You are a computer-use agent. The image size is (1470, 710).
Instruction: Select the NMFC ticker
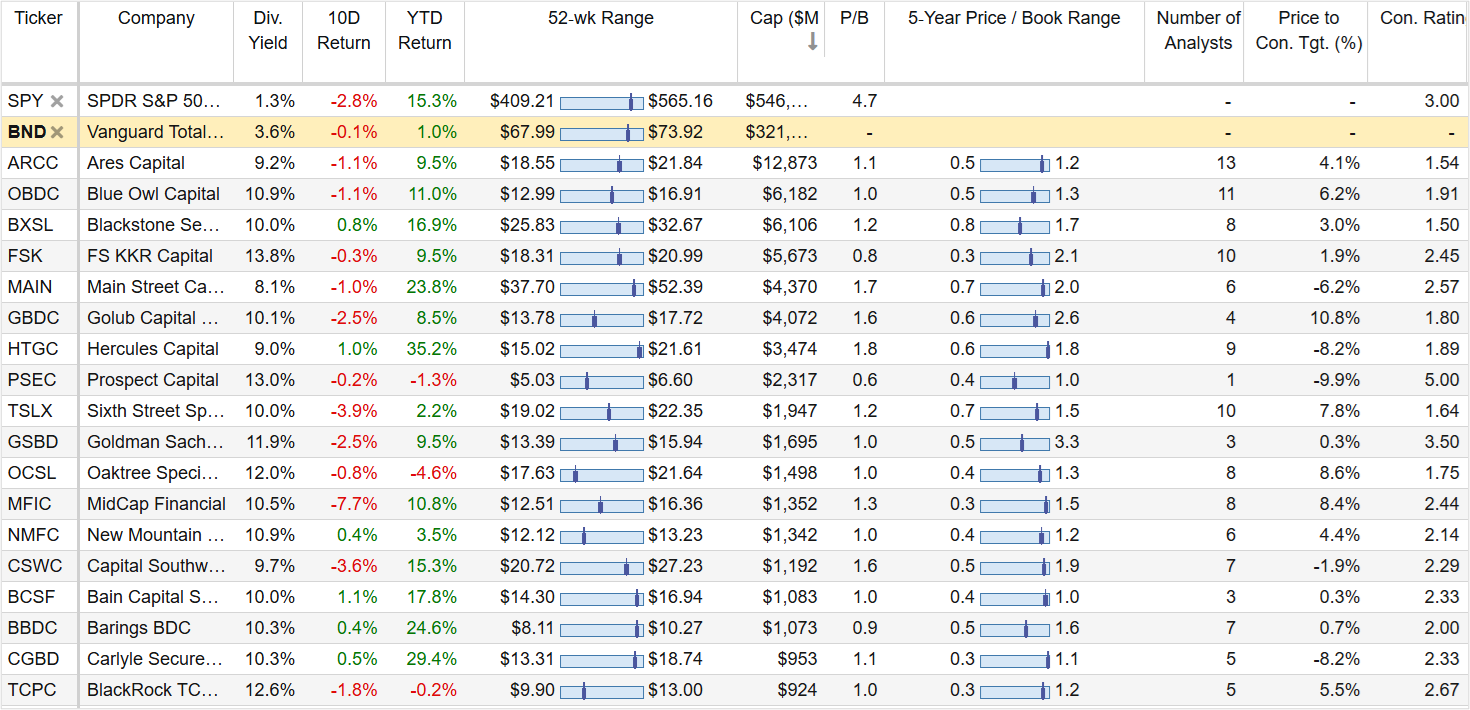coord(32,535)
